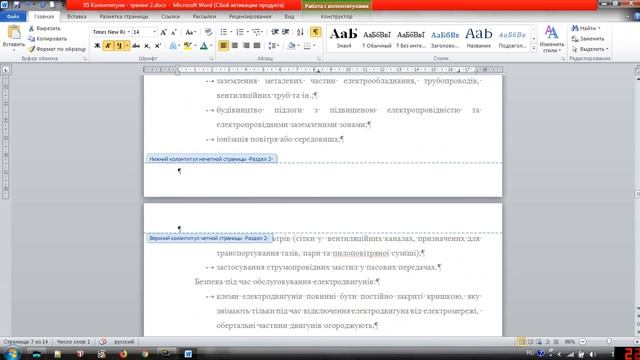This screenshot has width=640, height=360.
Task: Toggle Underline (Ч) formatting
Action: [119, 46]
